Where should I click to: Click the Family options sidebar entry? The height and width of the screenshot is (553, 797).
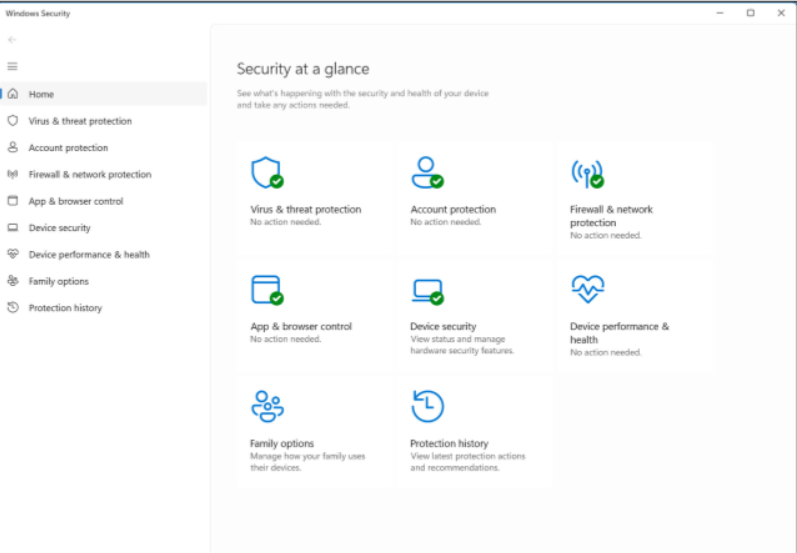[58, 282]
